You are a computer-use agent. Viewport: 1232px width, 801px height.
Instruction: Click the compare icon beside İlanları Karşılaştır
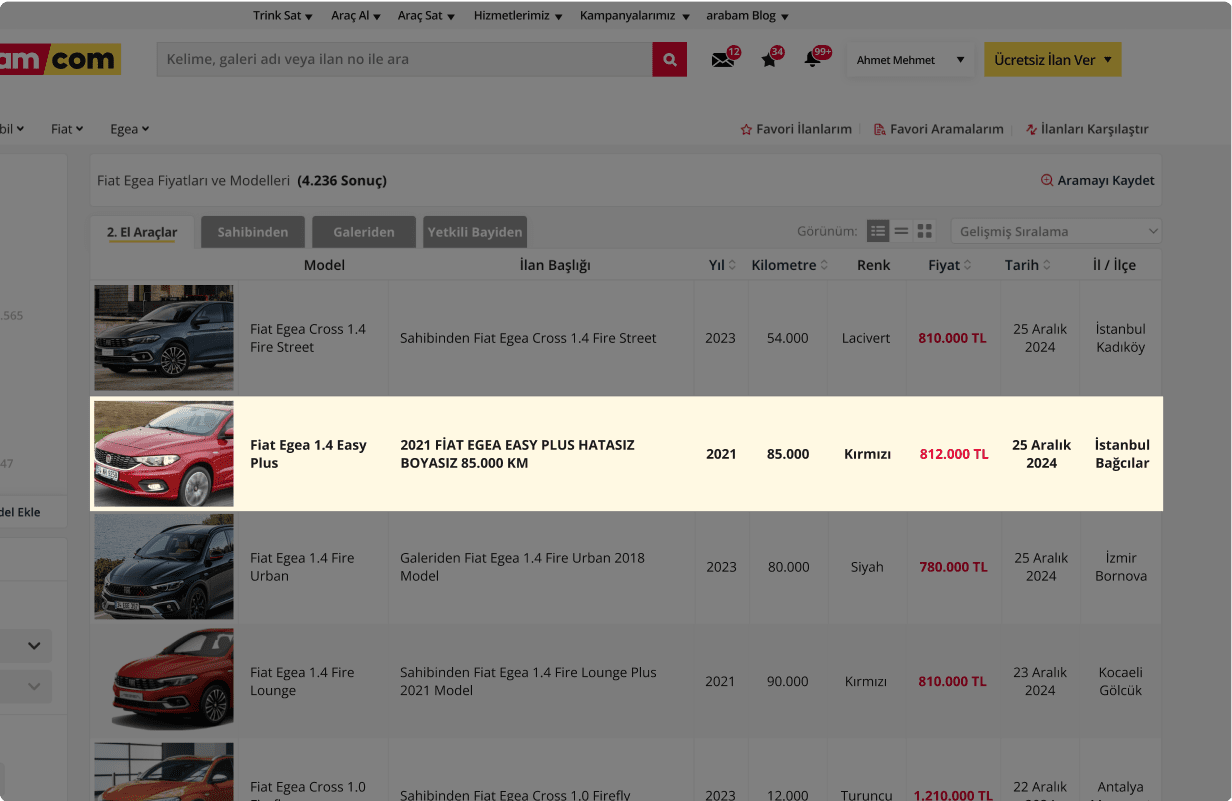click(1031, 129)
